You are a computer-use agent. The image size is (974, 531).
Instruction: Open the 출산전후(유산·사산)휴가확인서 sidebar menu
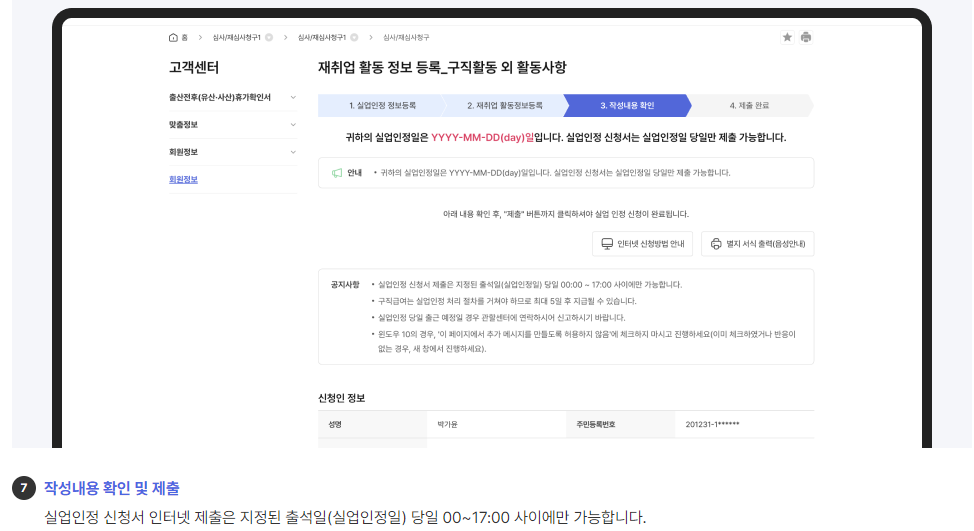(233, 98)
